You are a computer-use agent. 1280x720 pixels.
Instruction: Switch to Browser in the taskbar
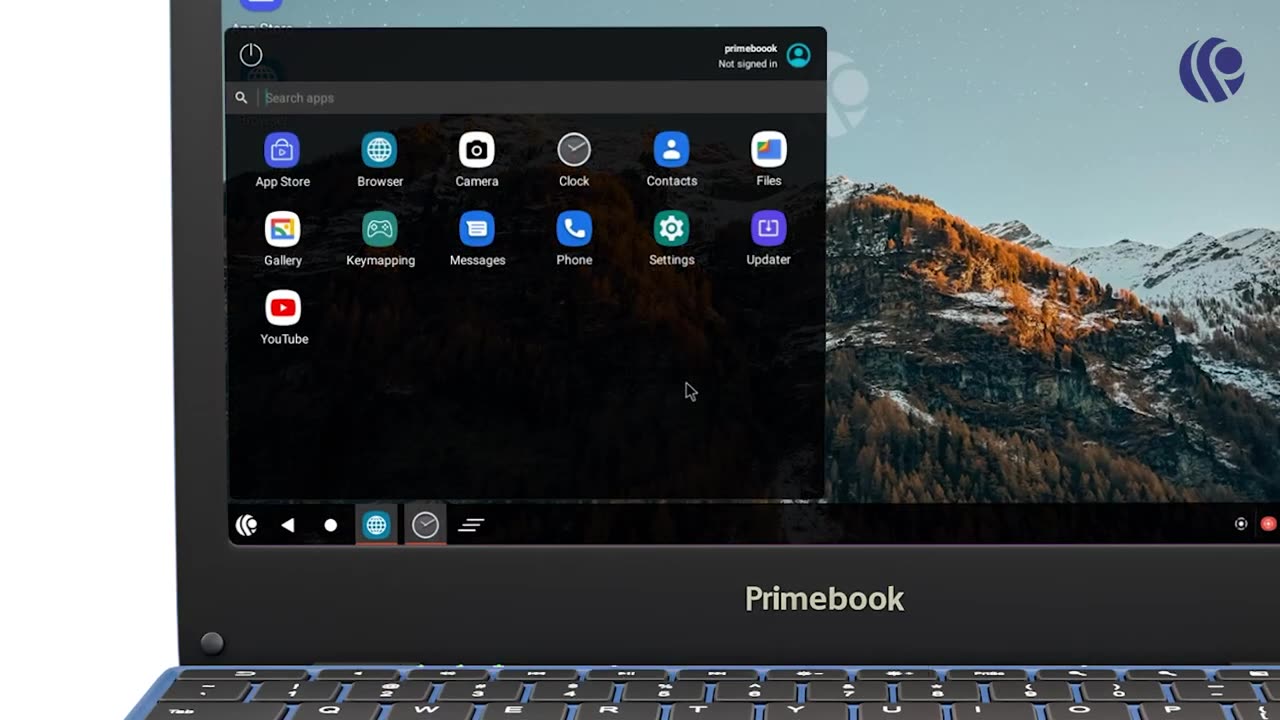(376, 525)
